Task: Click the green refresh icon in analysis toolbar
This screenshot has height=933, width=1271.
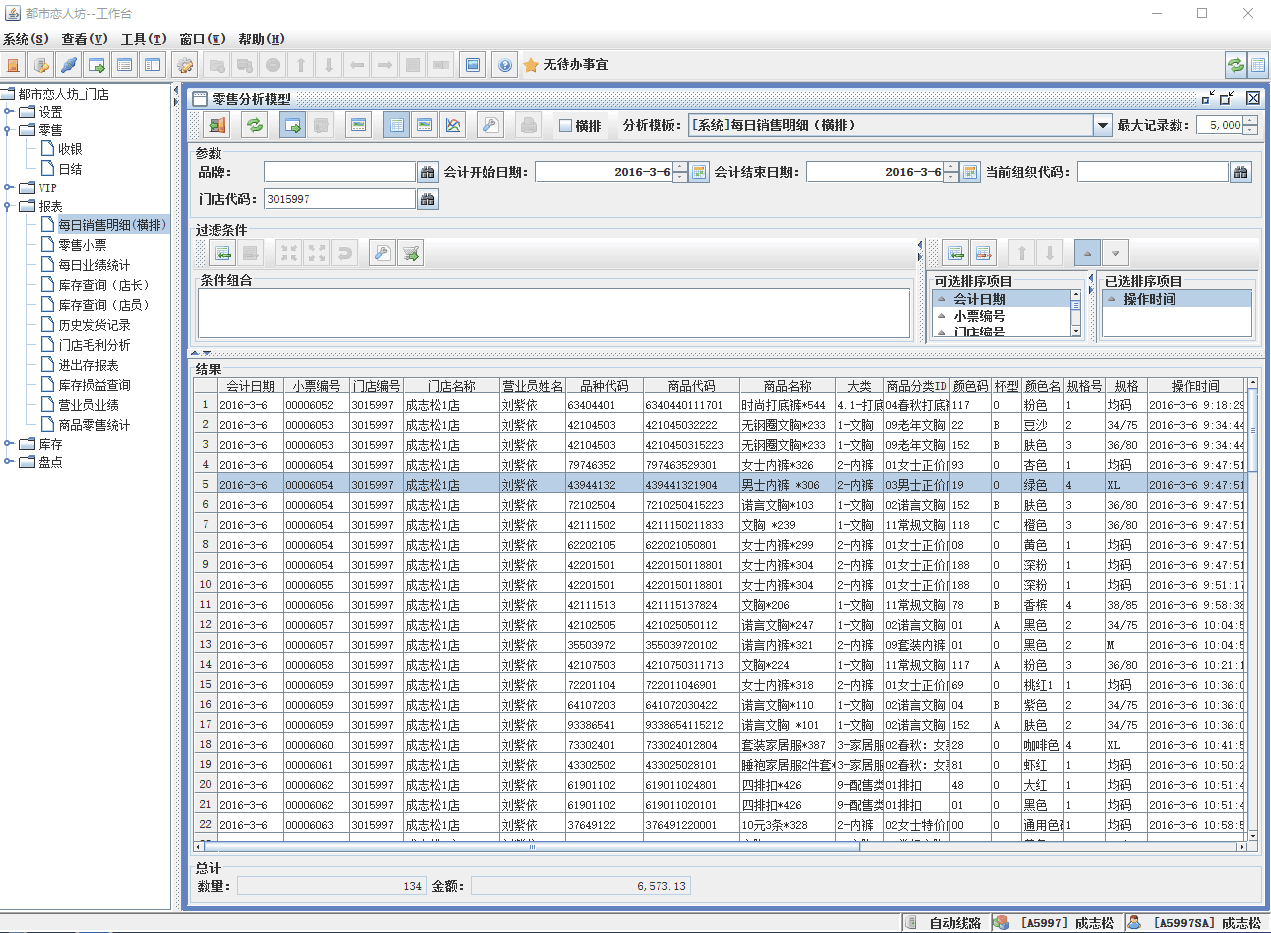Action: (x=256, y=125)
